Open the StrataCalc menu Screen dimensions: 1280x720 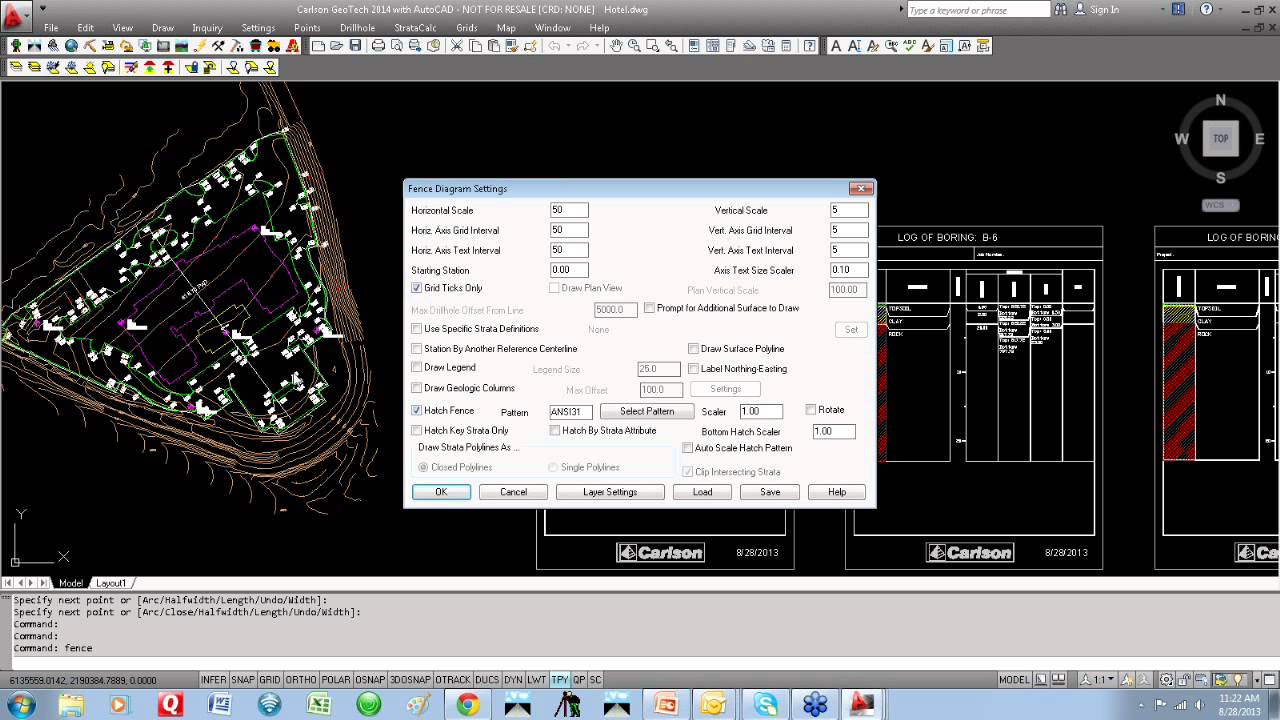click(415, 28)
